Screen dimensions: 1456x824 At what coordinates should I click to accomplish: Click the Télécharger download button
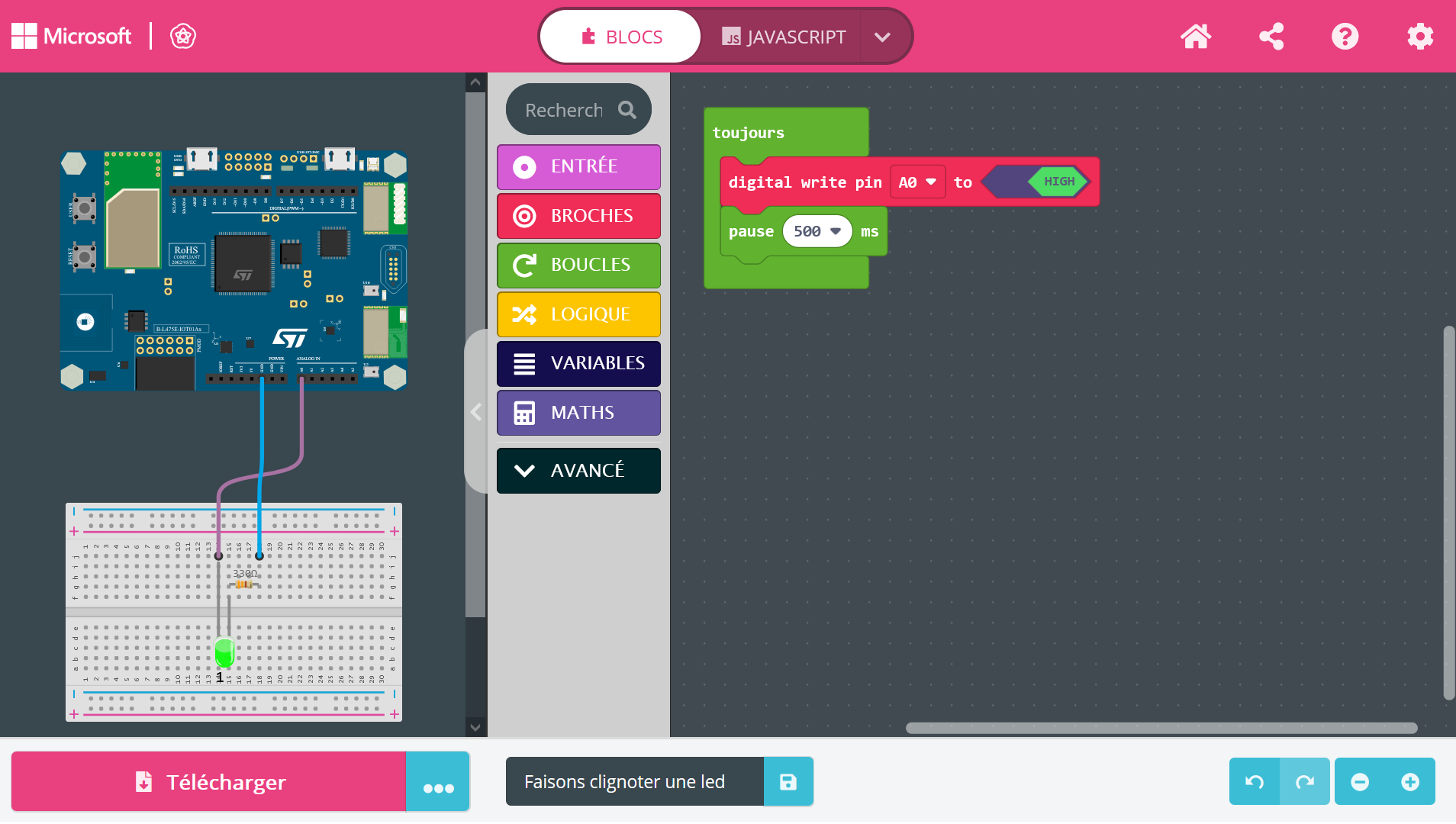click(x=209, y=782)
